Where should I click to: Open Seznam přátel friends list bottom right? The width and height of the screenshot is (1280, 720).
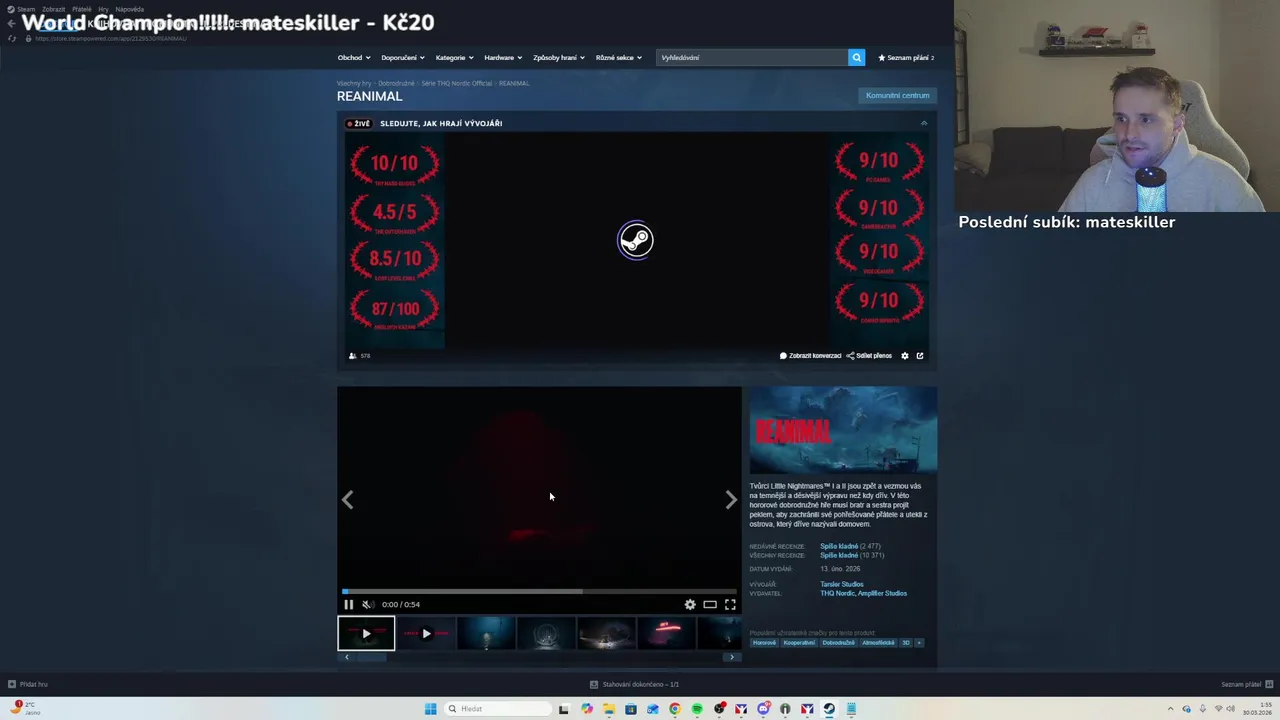click(1246, 684)
